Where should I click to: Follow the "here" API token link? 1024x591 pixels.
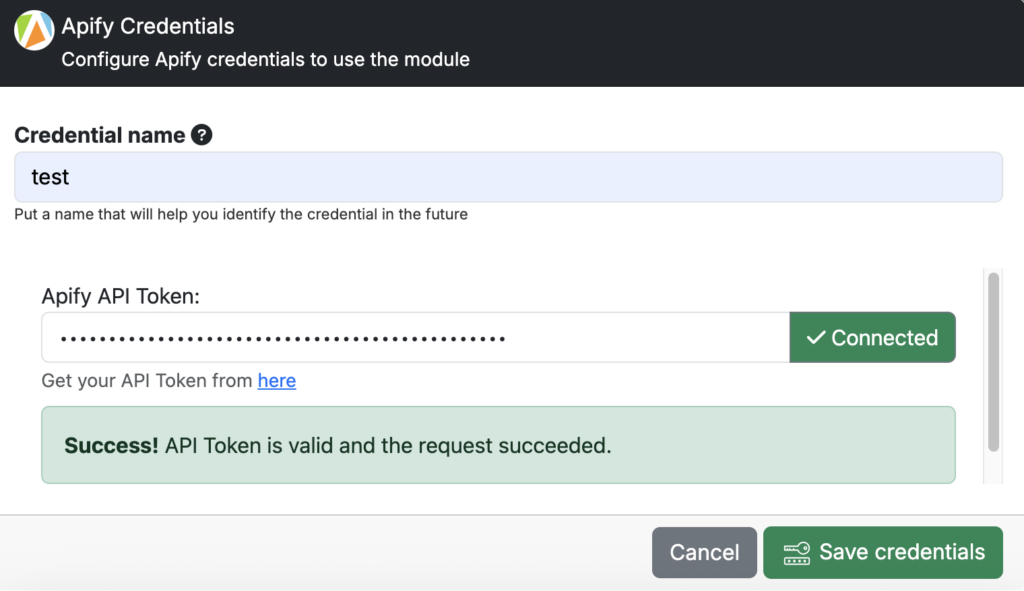coord(277,381)
